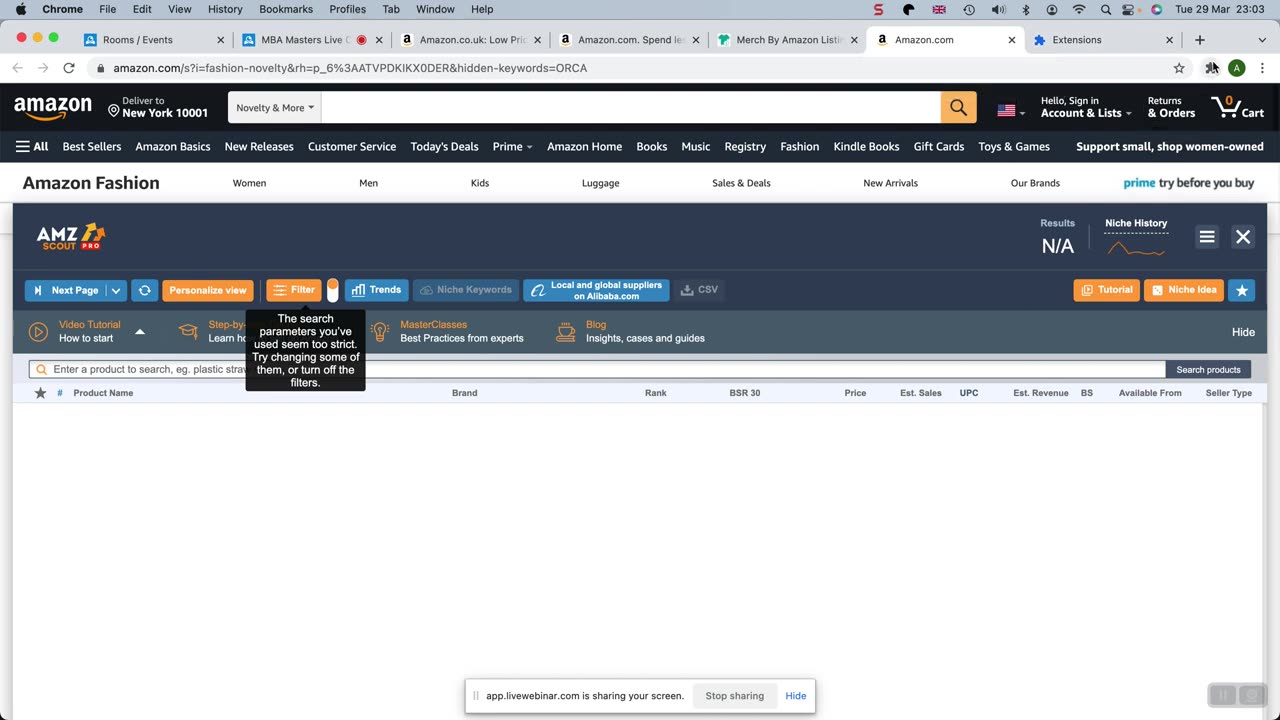This screenshot has height=720, width=1280.
Task: Sort by Est. Revenue column
Action: [1040, 393]
